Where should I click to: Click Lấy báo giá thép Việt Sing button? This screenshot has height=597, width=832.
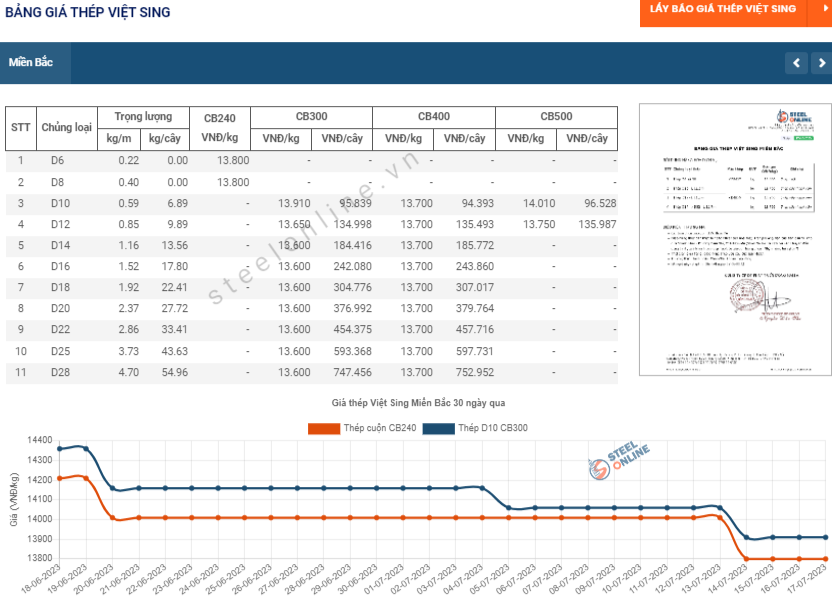pyautogui.click(x=723, y=11)
